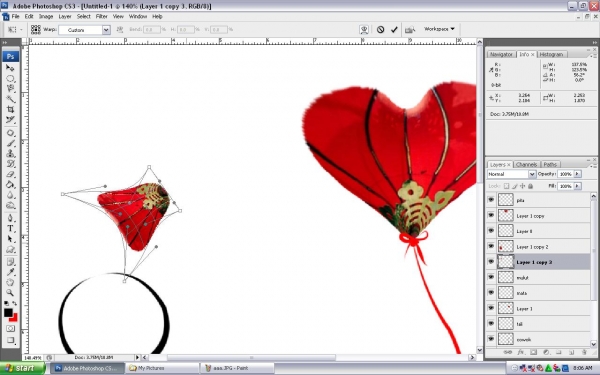Screen dimensions: 600x375
Task: Click the Windows Start button
Action: [x=23, y=368]
